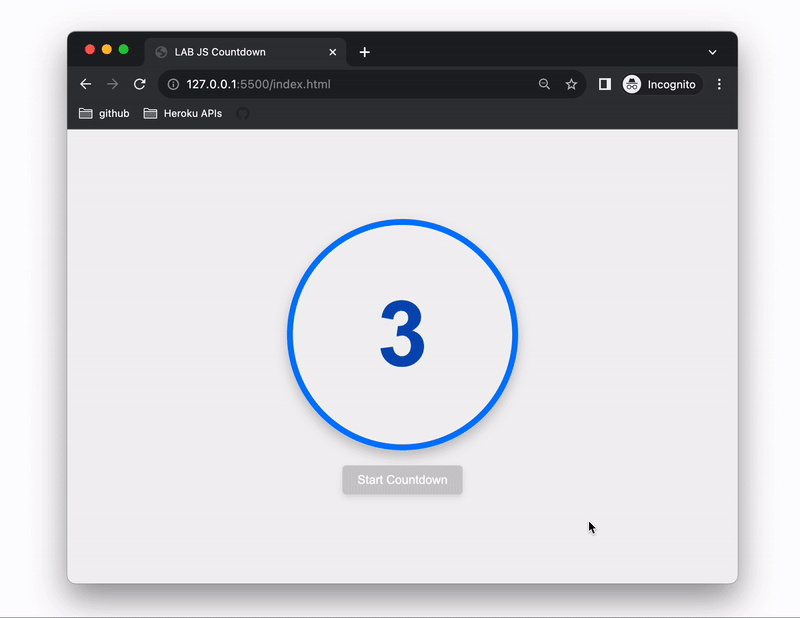Close the browser window with red button

click(x=90, y=49)
